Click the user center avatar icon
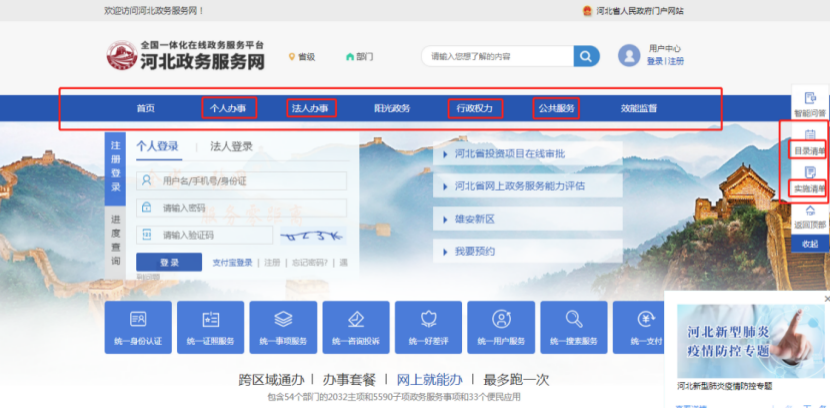The height and width of the screenshot is (408, 832). click(x=629, y=55)
